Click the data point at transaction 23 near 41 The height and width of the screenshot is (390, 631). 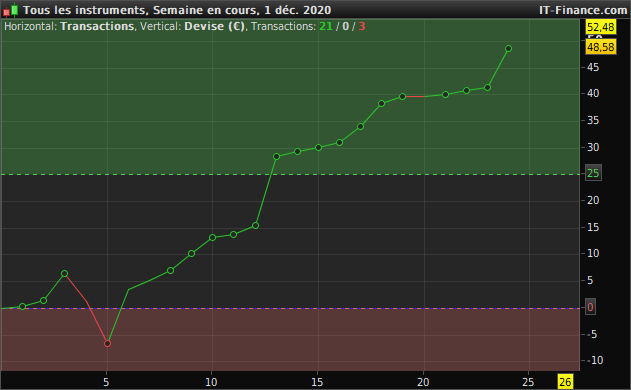click(487, 87)
